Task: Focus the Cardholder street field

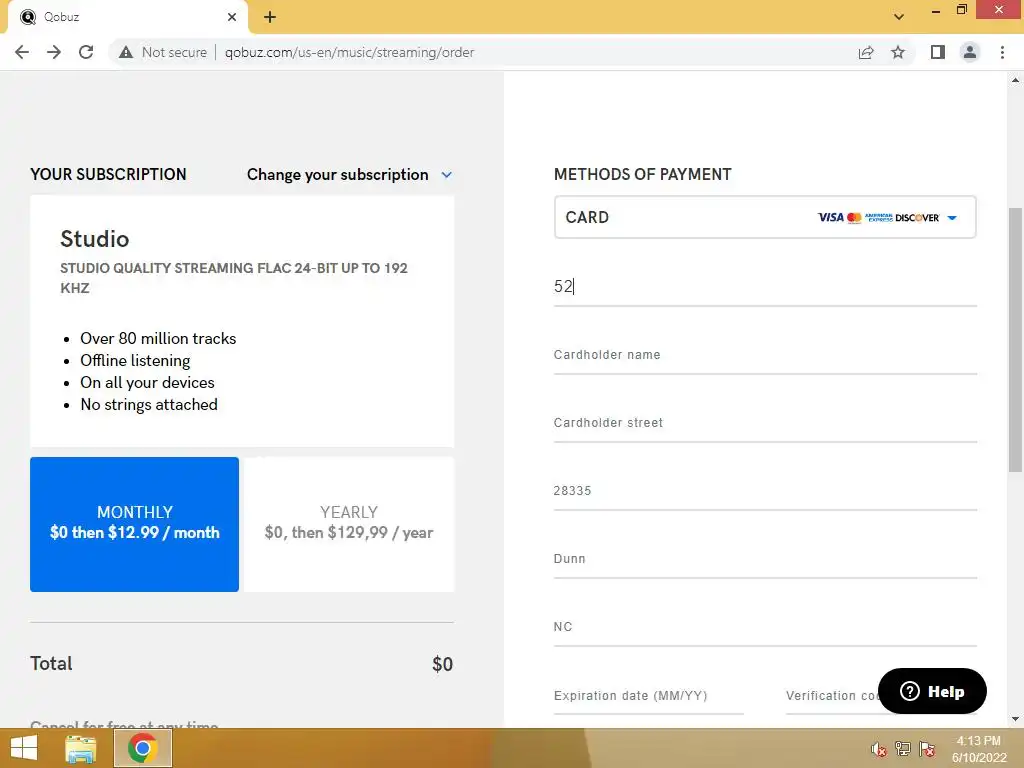Action: click(765, 423)
